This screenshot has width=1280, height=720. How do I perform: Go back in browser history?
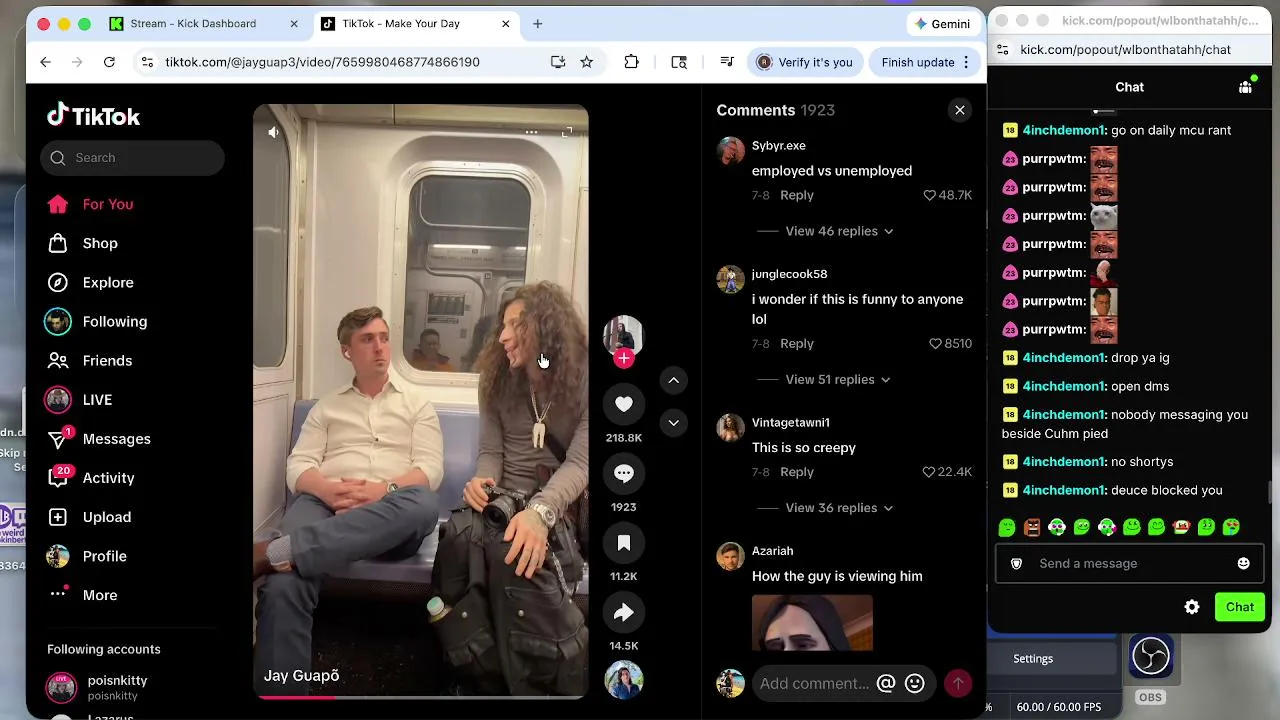click(45, 62)
